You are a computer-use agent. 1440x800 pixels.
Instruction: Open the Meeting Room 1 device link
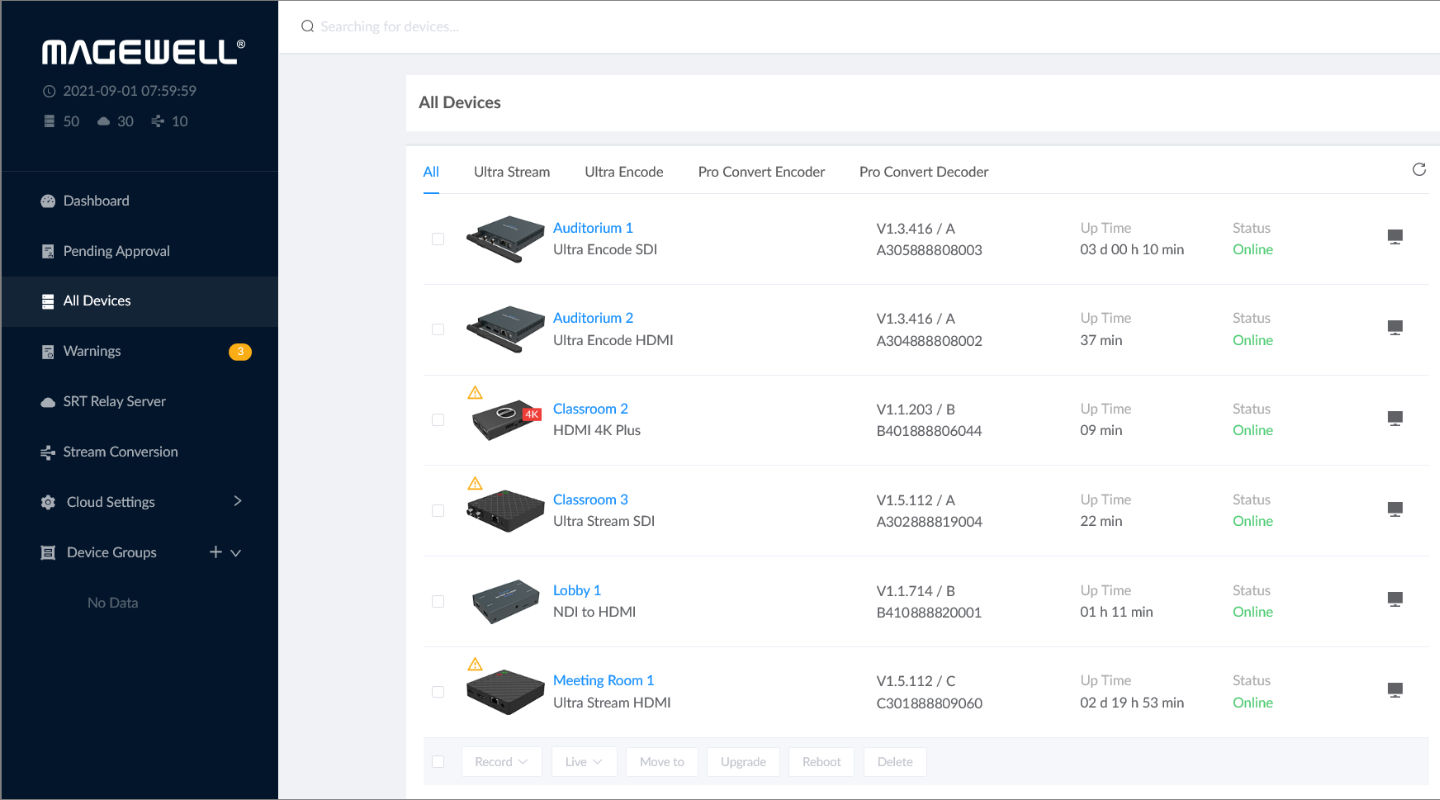point(603,681)
